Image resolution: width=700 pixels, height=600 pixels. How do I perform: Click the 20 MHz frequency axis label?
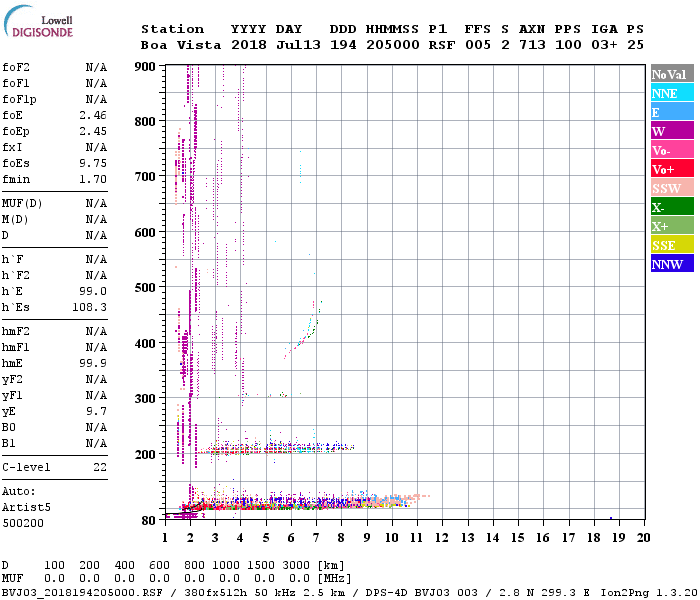(643, 538)
